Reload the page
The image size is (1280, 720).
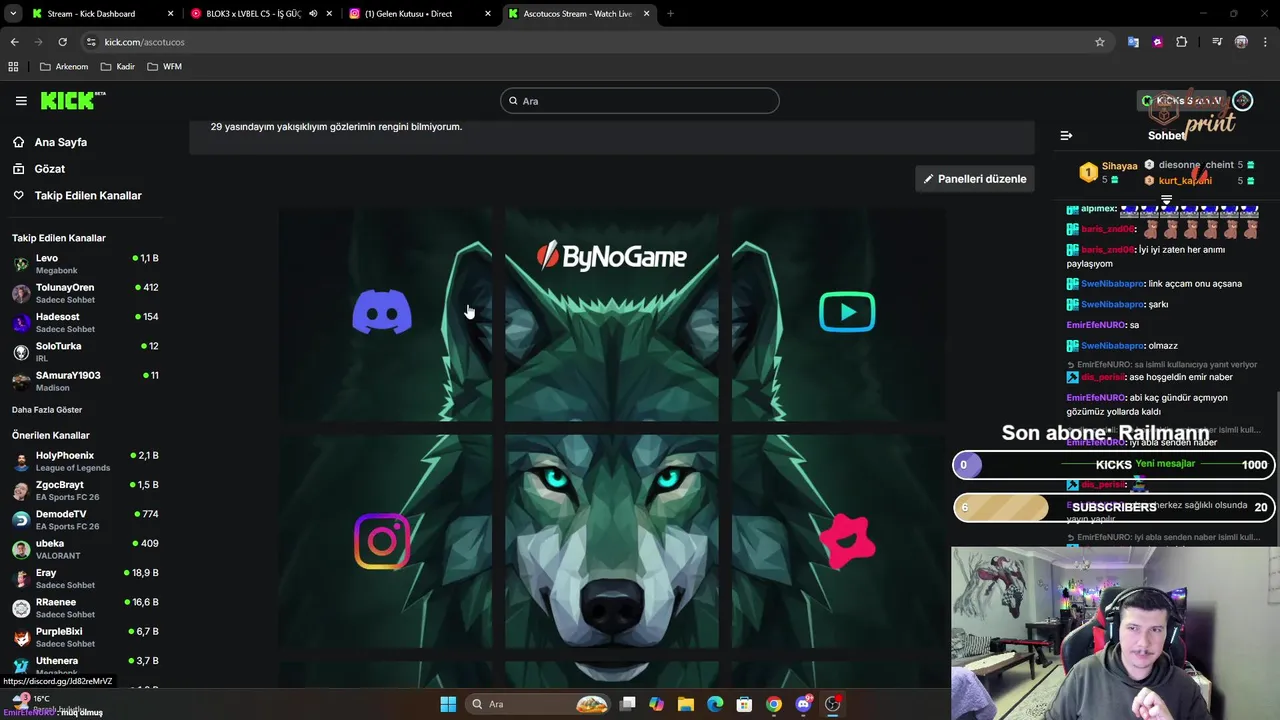tap(62, 42)
